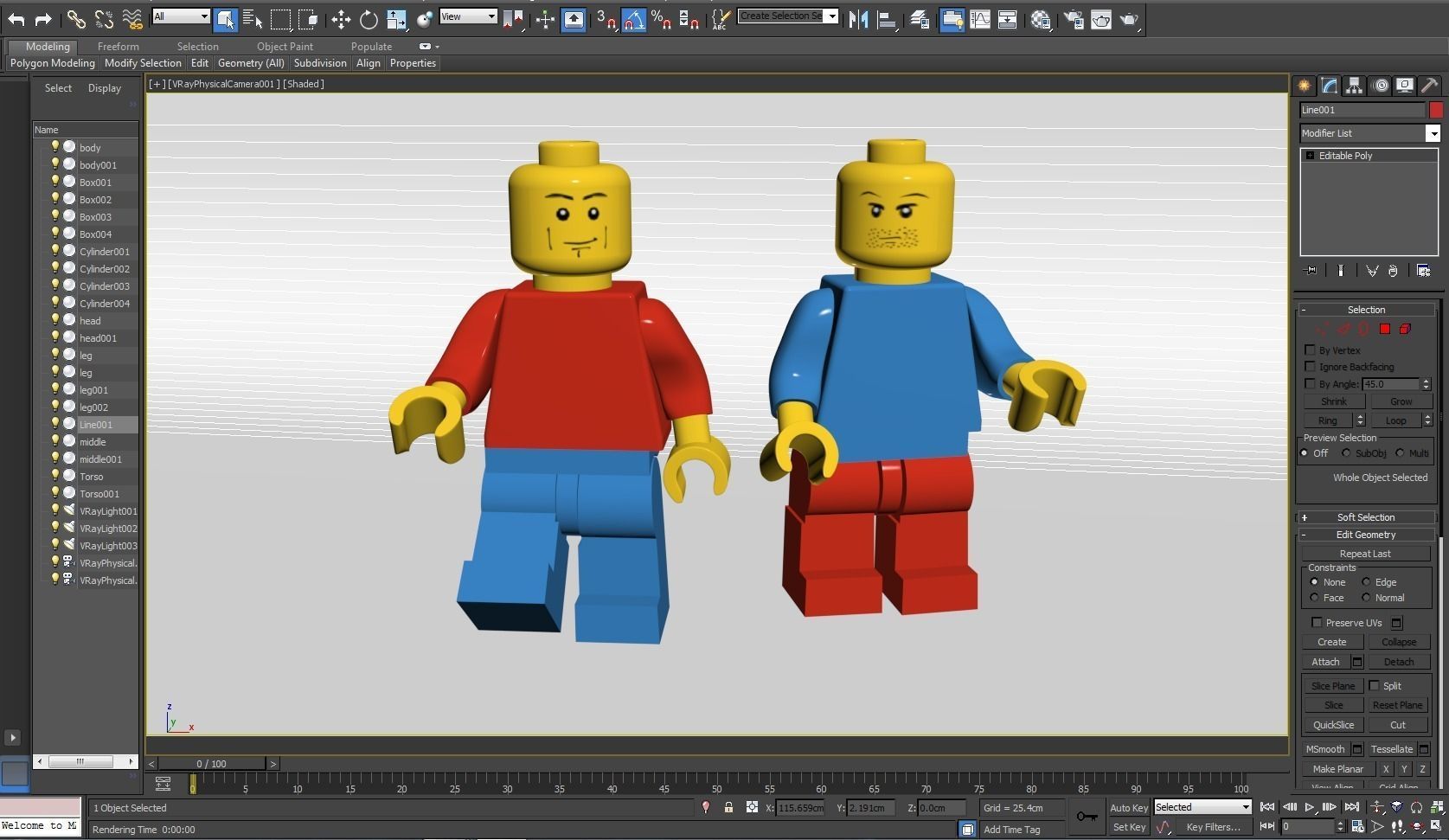Enable the Split checkbox
The height and width of the screenshot is (840, 1449).
[x=1374, y=686]
